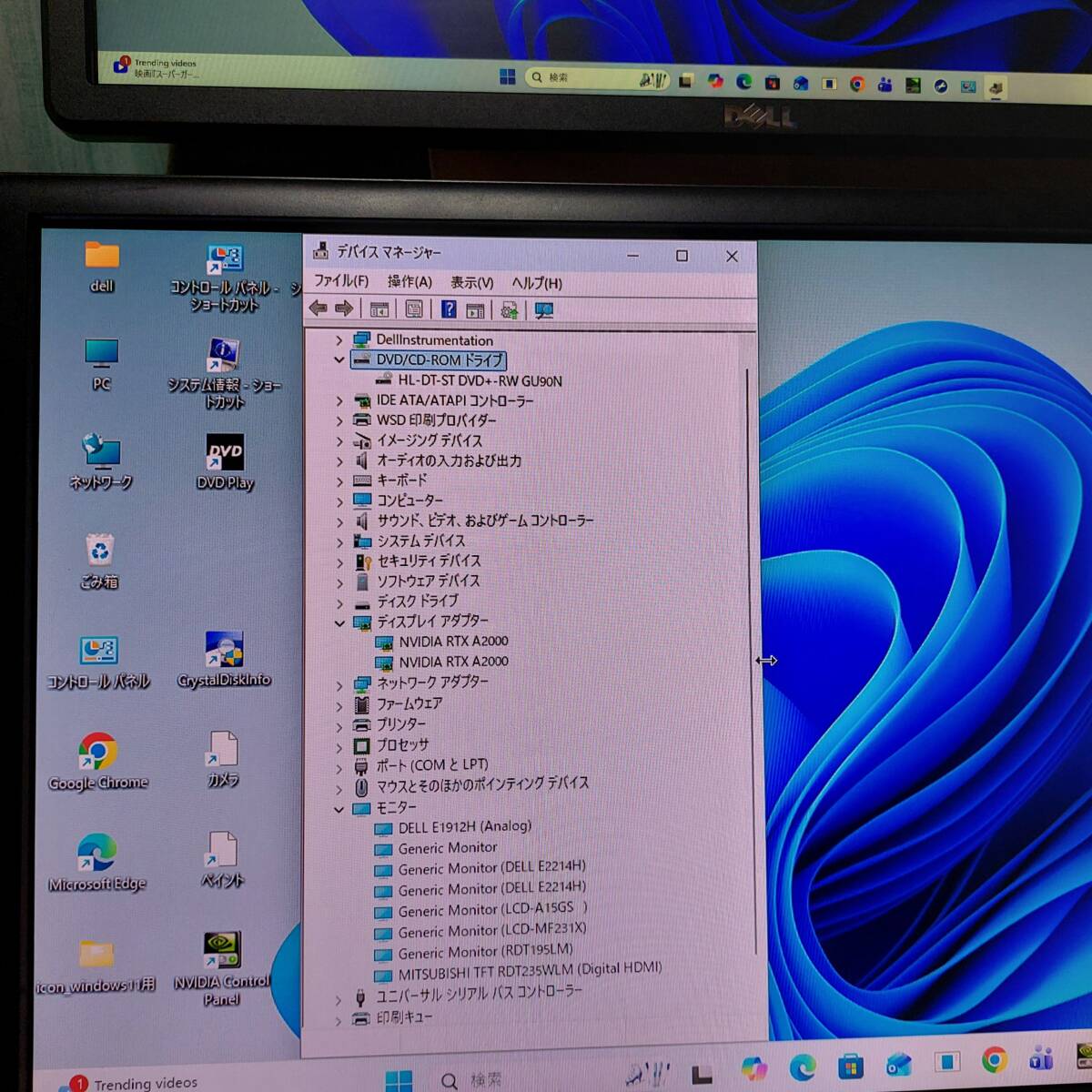Click the Device Manager vertical scrollbar

(750, 660)
